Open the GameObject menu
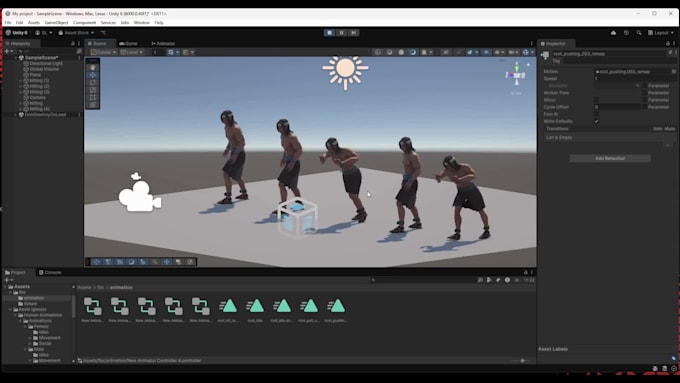This screenshot has width=680, height=383. (56, 23)
